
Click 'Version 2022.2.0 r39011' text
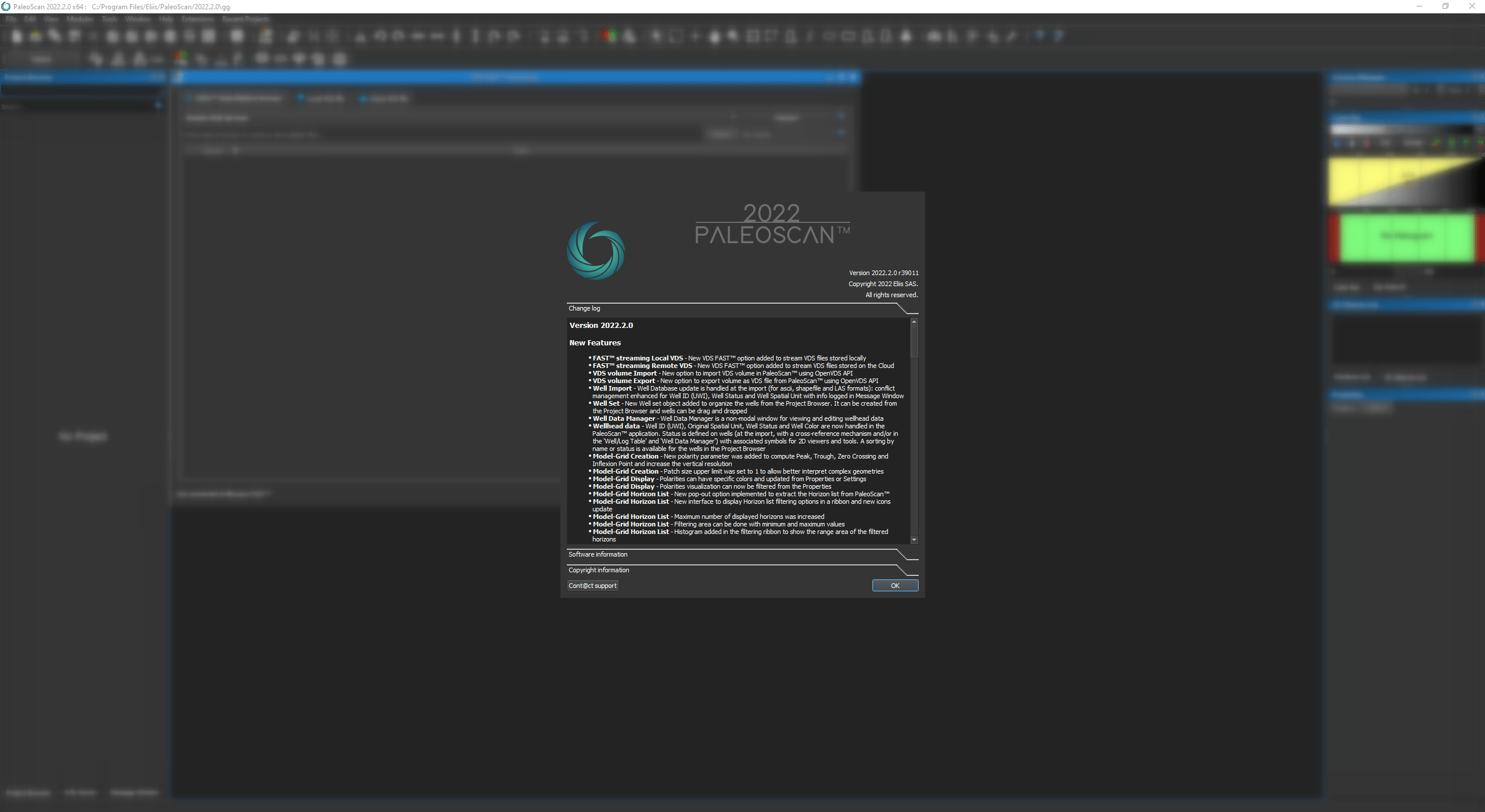(883, 273)
